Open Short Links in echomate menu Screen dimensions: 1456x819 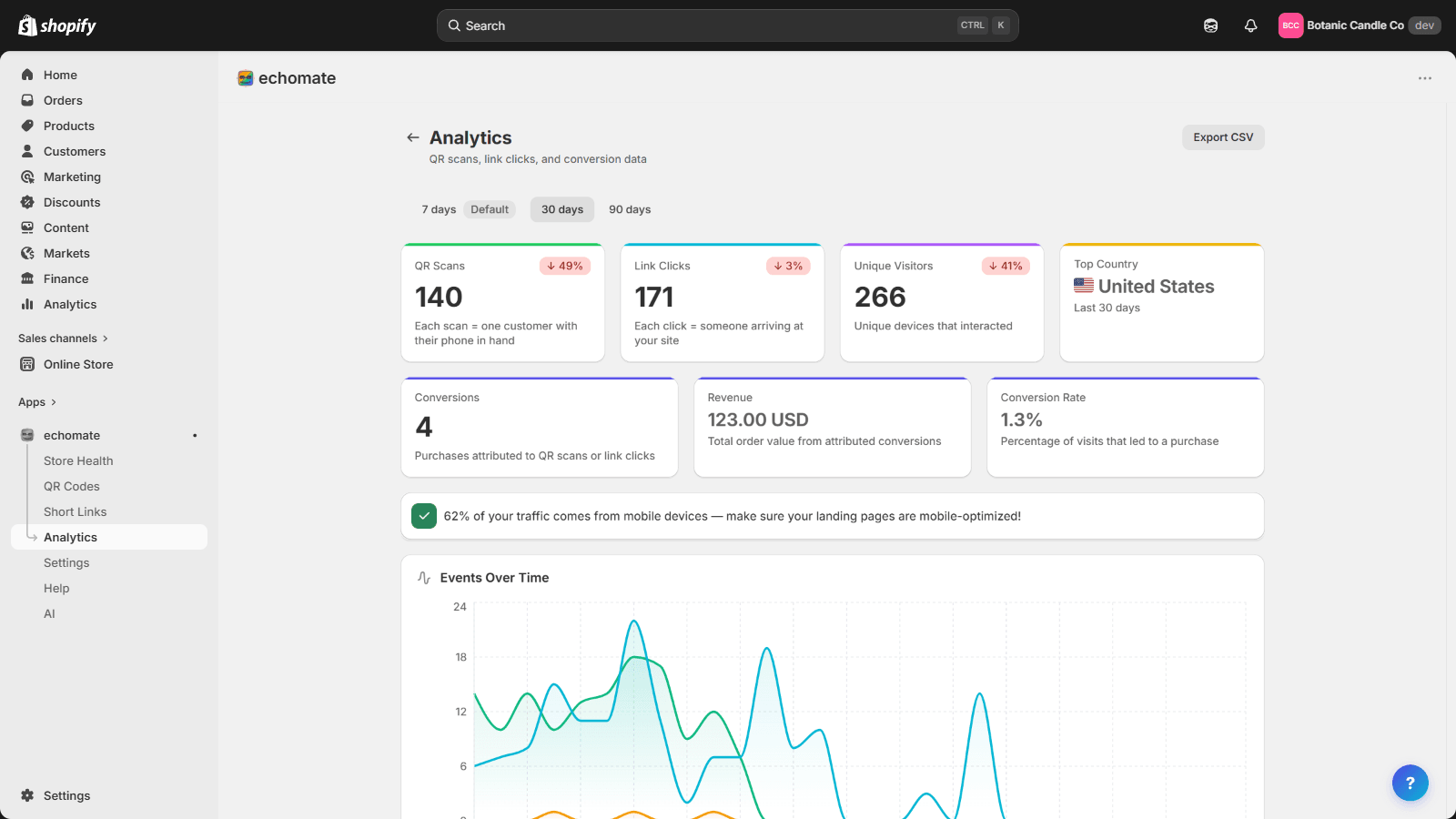(76, 512)
